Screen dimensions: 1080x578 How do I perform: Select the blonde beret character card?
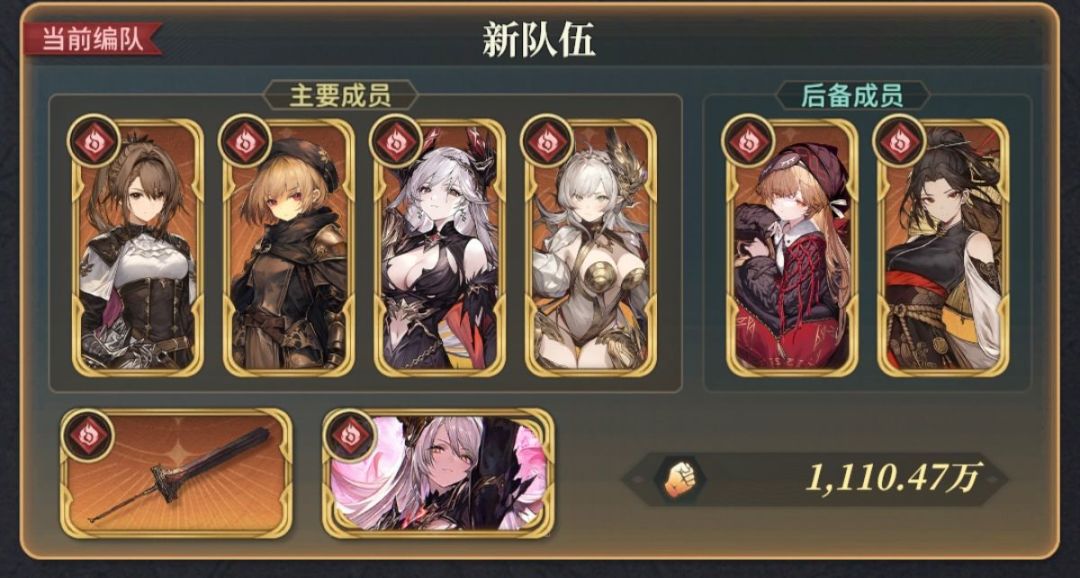(289, 247)
